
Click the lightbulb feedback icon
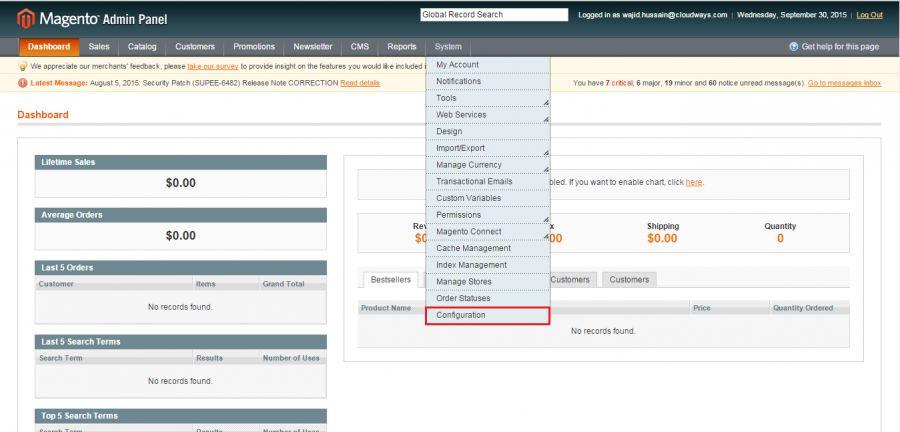pos(23,66)
